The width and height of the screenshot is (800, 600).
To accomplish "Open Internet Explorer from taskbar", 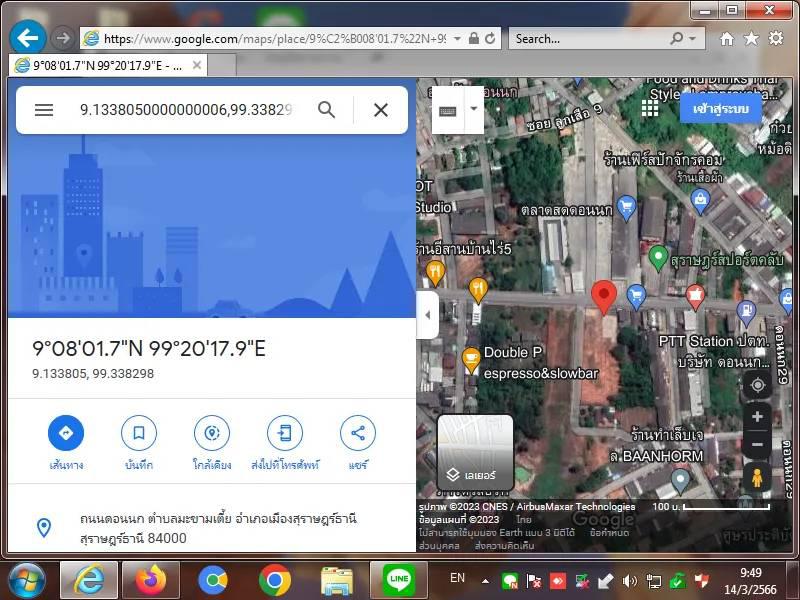I will coord(89,580).
